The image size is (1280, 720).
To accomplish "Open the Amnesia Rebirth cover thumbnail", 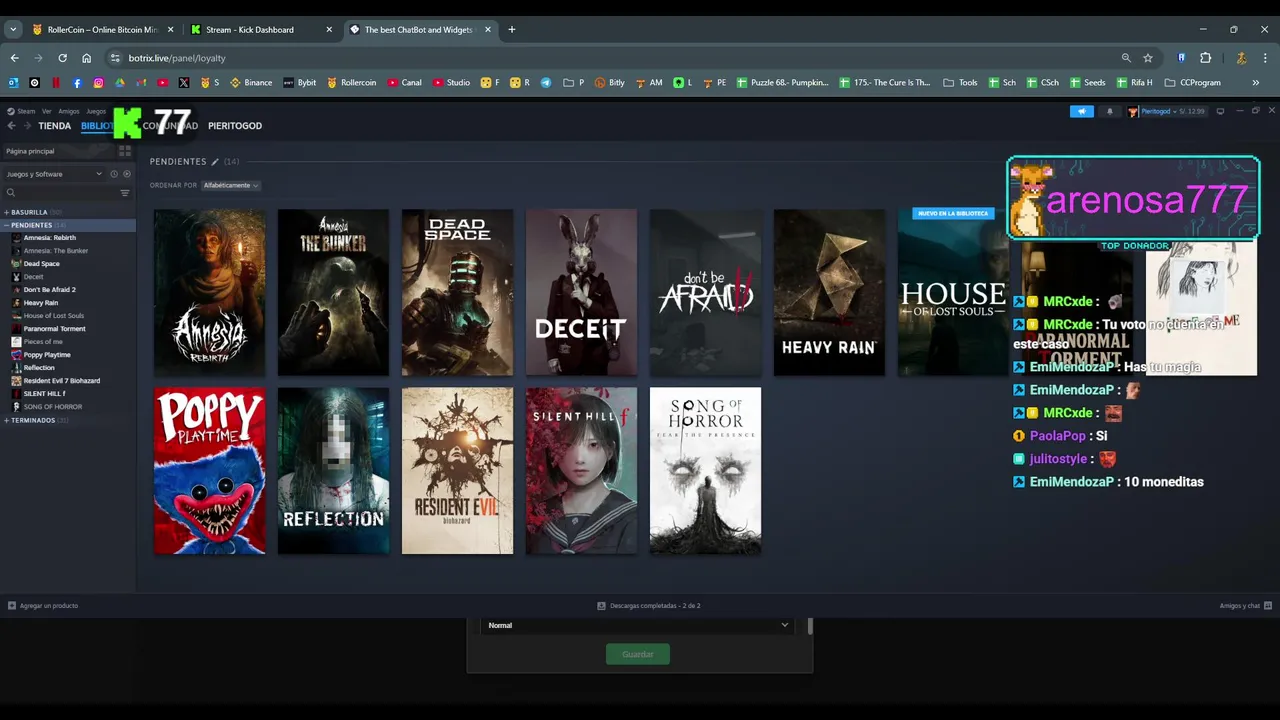I will tap(210, 292).
